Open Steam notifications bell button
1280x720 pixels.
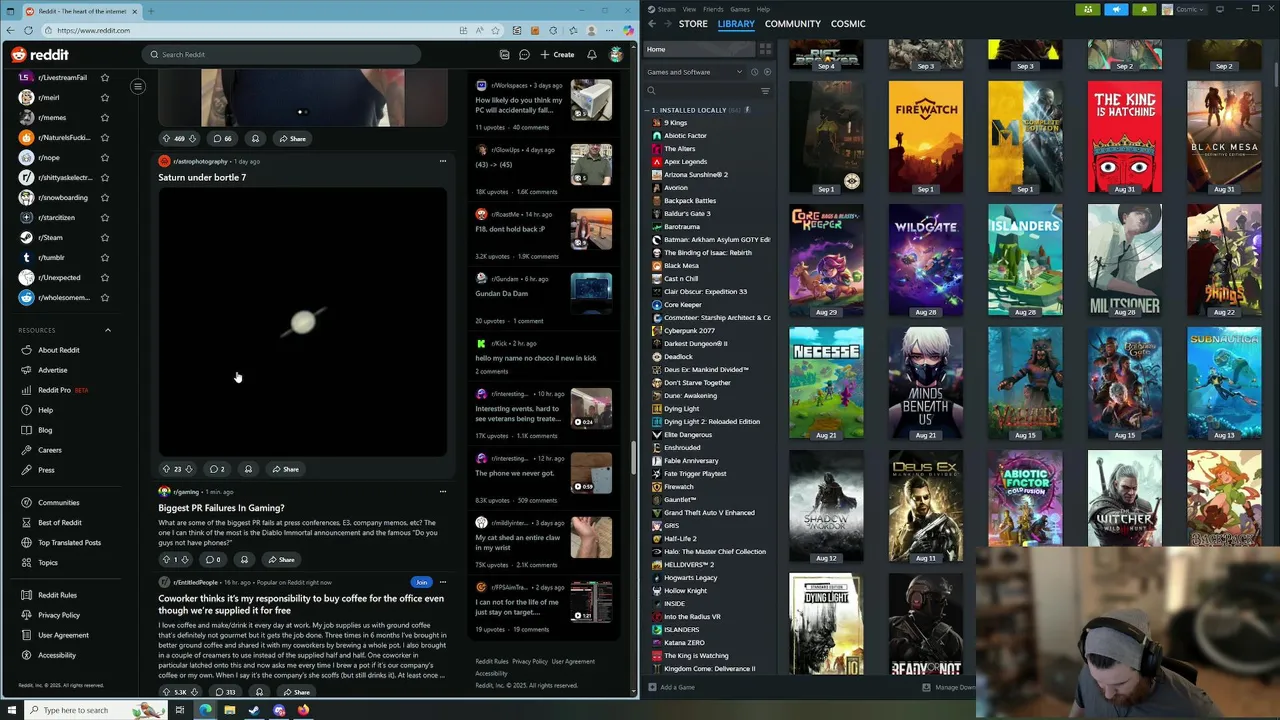coord(1144,9)
